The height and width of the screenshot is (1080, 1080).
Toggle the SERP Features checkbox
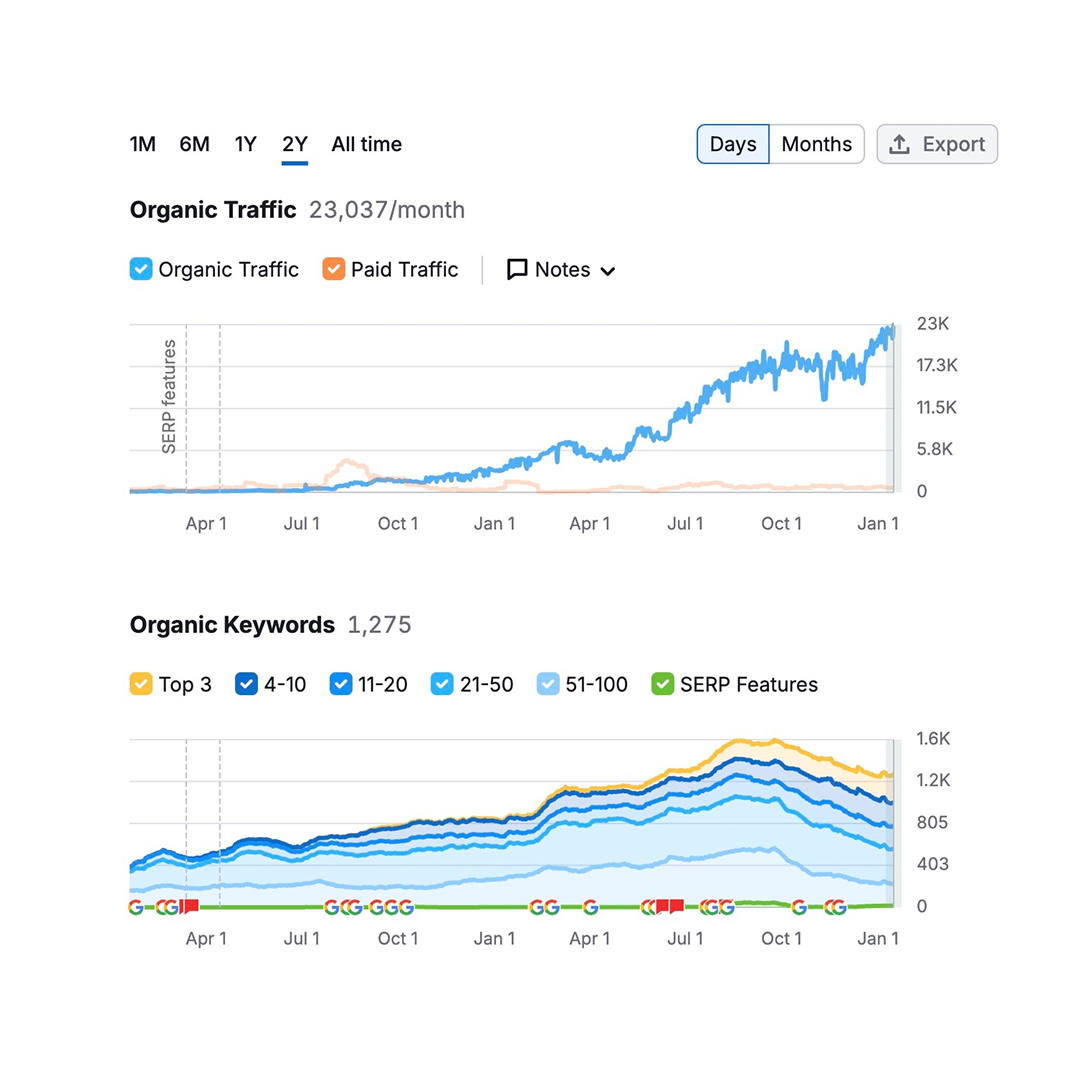662,684
